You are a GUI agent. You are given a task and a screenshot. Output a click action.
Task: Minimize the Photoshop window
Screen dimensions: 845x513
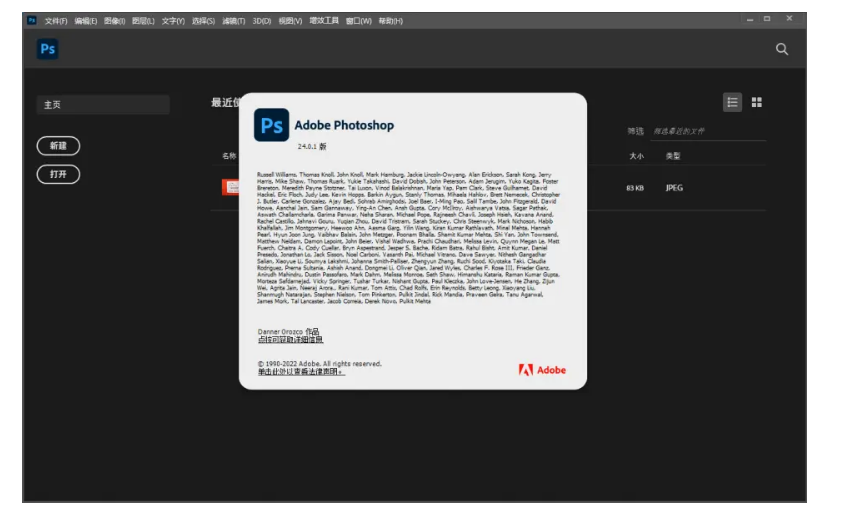click(750, 19)
